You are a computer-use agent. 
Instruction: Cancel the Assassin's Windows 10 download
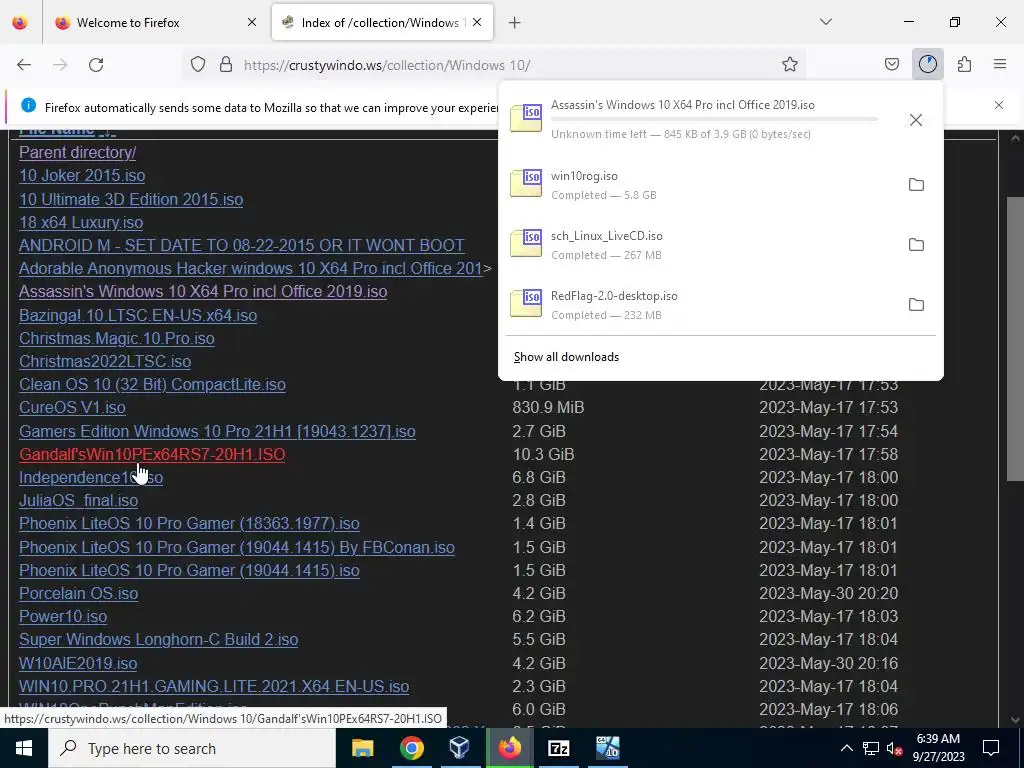click(916, 120)
